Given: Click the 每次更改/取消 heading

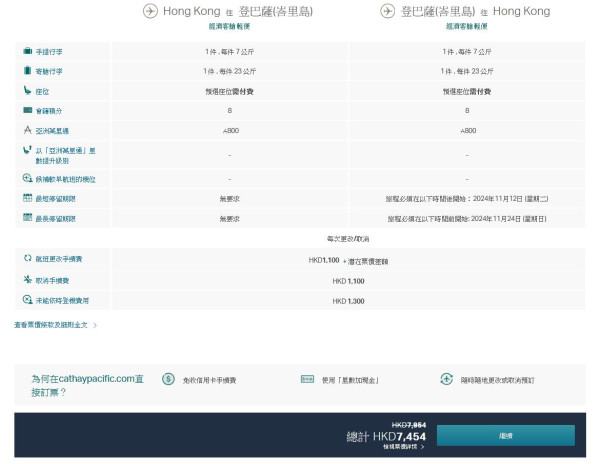Looking at the screenshot, I should coord(348,239).
